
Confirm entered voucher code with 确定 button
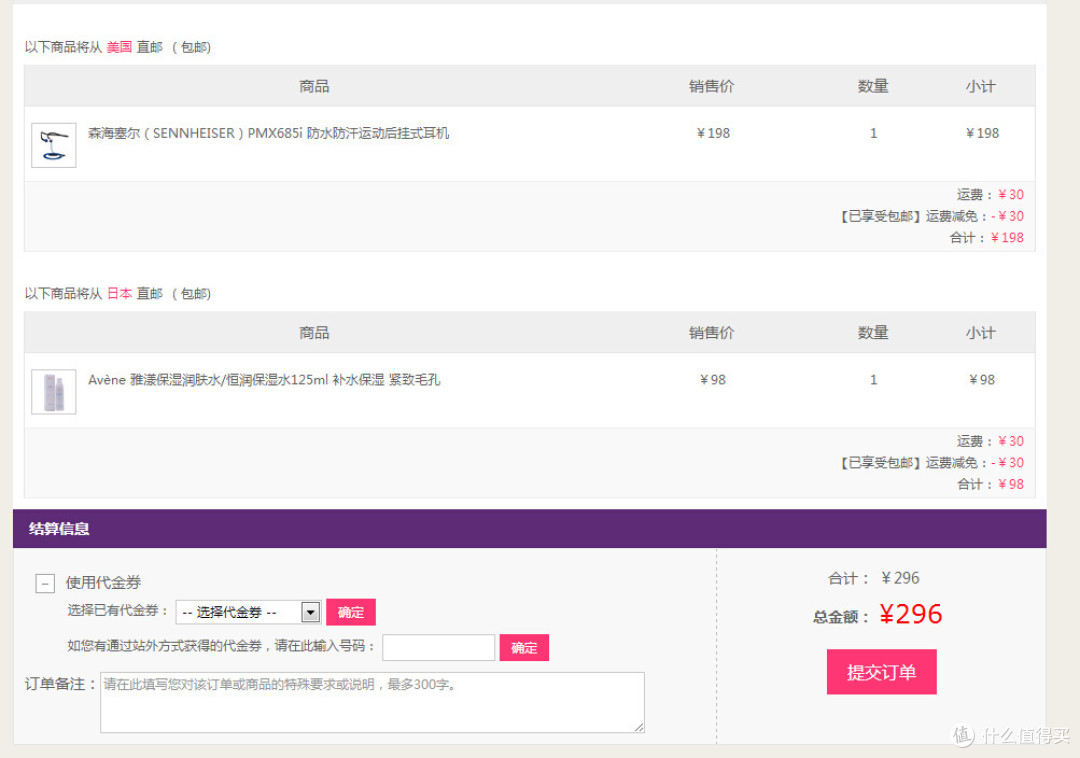pyautogui.click(x=524, y=647)
